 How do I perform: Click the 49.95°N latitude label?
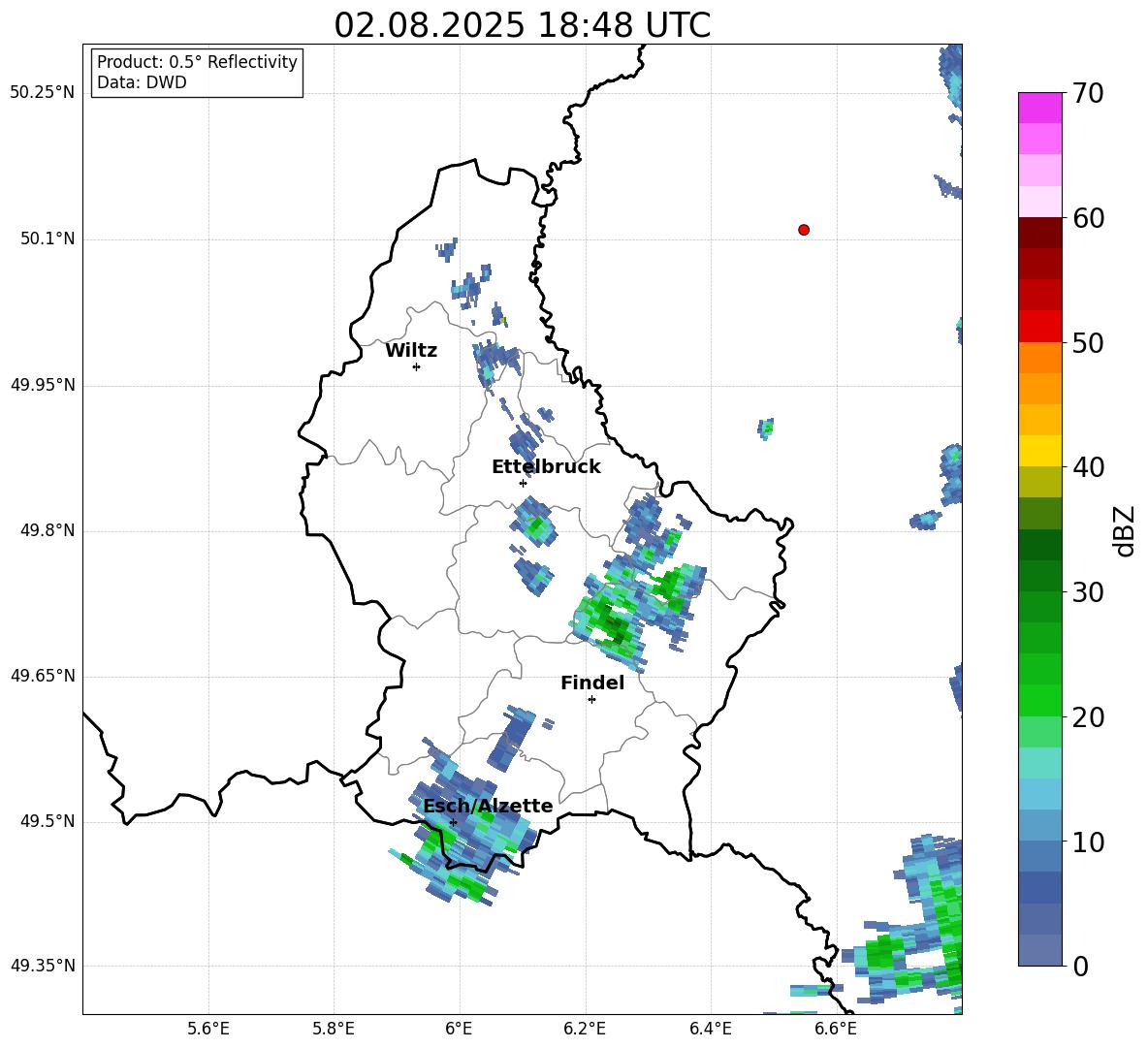[42, 384]
